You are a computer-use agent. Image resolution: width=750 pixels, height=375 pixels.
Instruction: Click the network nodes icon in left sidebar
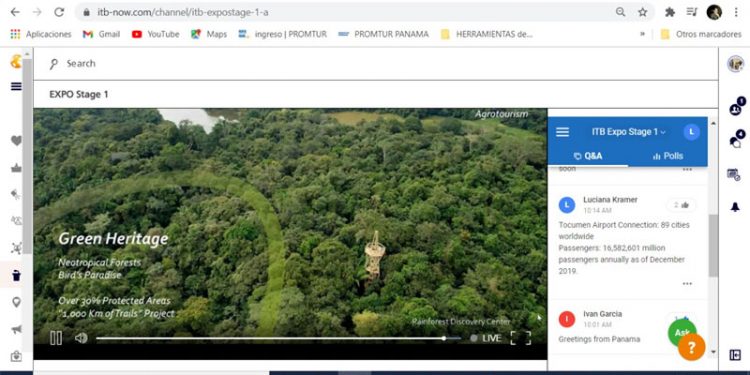16,248
